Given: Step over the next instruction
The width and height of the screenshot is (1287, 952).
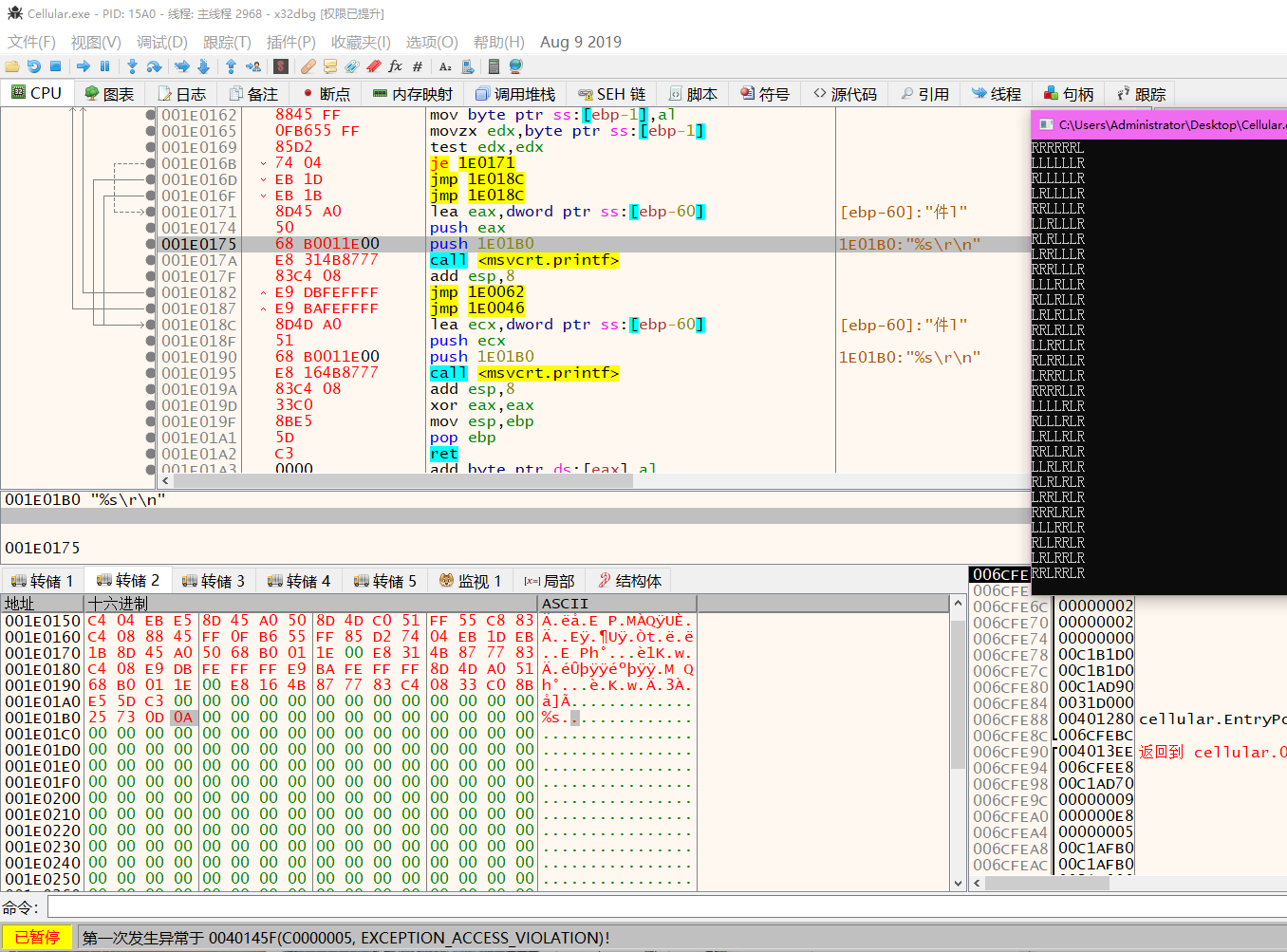Looking at the screenshot, I should pos(155,66).
